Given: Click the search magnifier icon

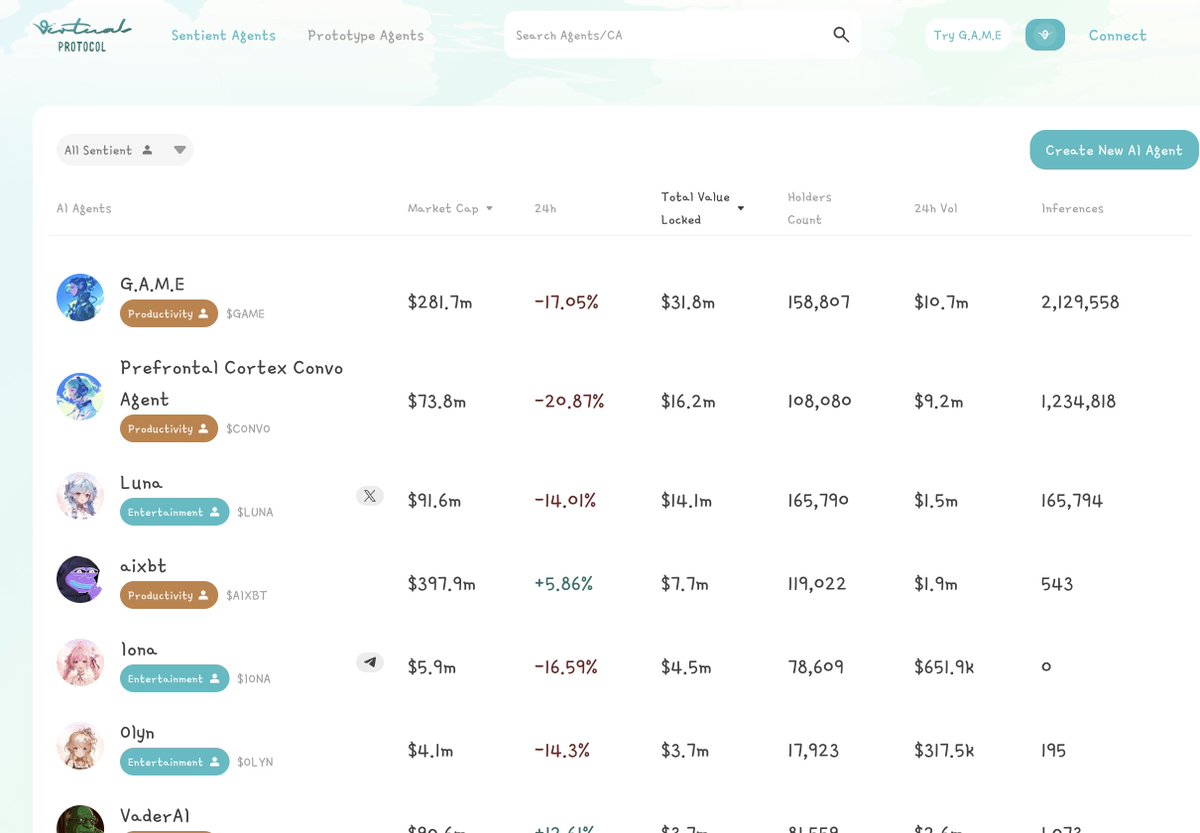Looking at the screenshot, I should pyautogui.click(x=841, y=35).
